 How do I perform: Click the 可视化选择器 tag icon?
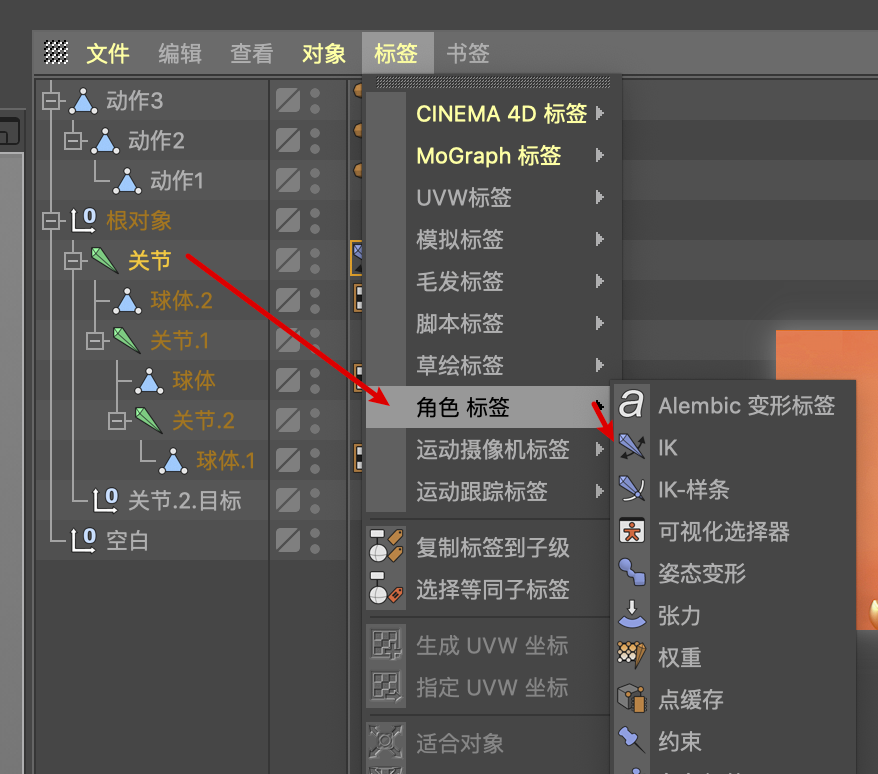(632, 531)
